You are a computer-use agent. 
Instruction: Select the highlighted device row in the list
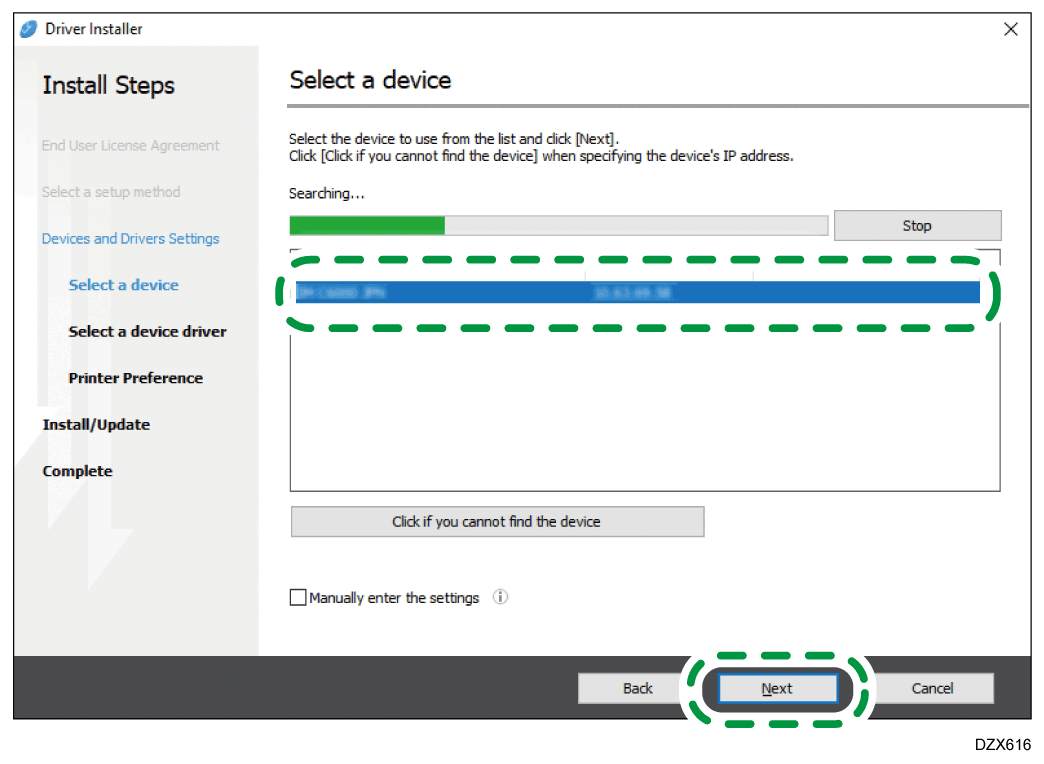tap(636, 292)
